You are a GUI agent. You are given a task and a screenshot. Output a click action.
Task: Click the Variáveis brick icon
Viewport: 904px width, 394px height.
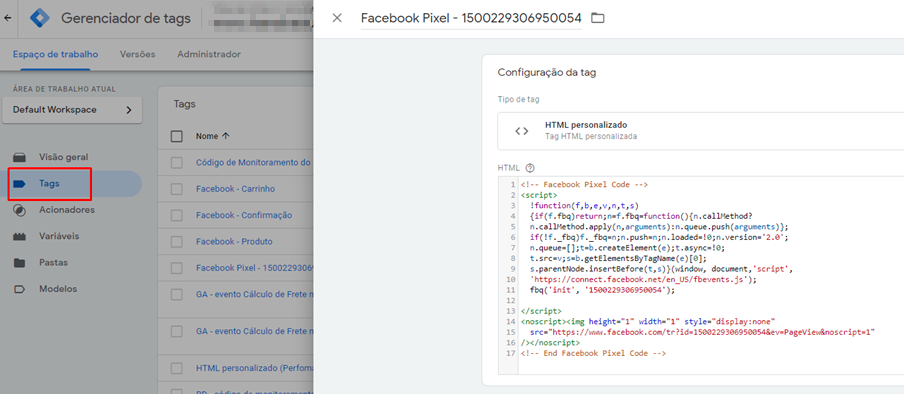(x=20, y=237)
